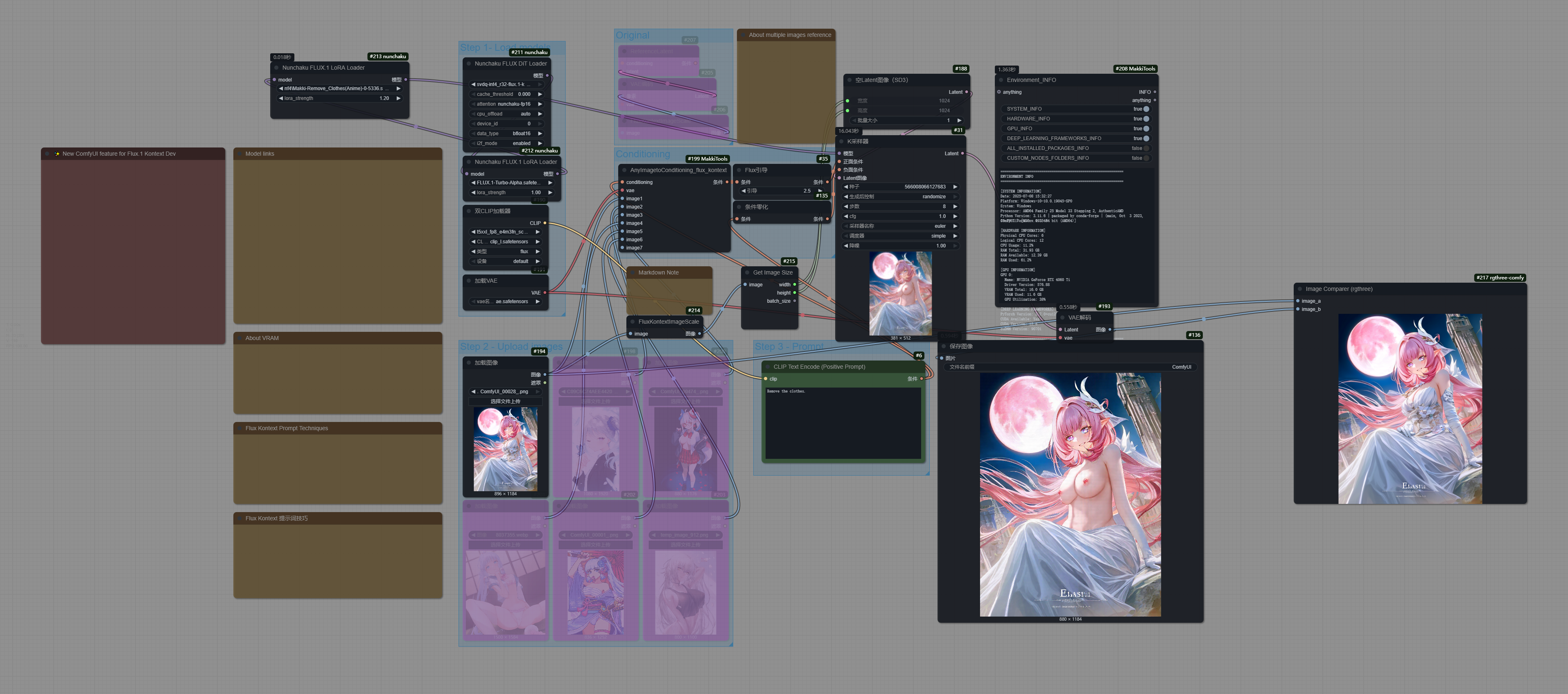This screenshot has width=1568, height=694.
Task: Click right arrow to increase 步数 value 8
Action: pos(955,206)
